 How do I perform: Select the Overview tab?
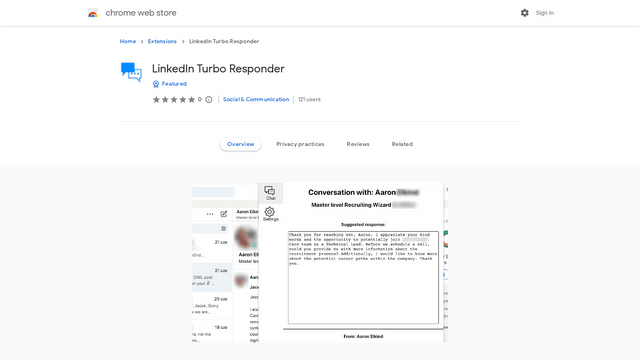[x=240, y=144]
